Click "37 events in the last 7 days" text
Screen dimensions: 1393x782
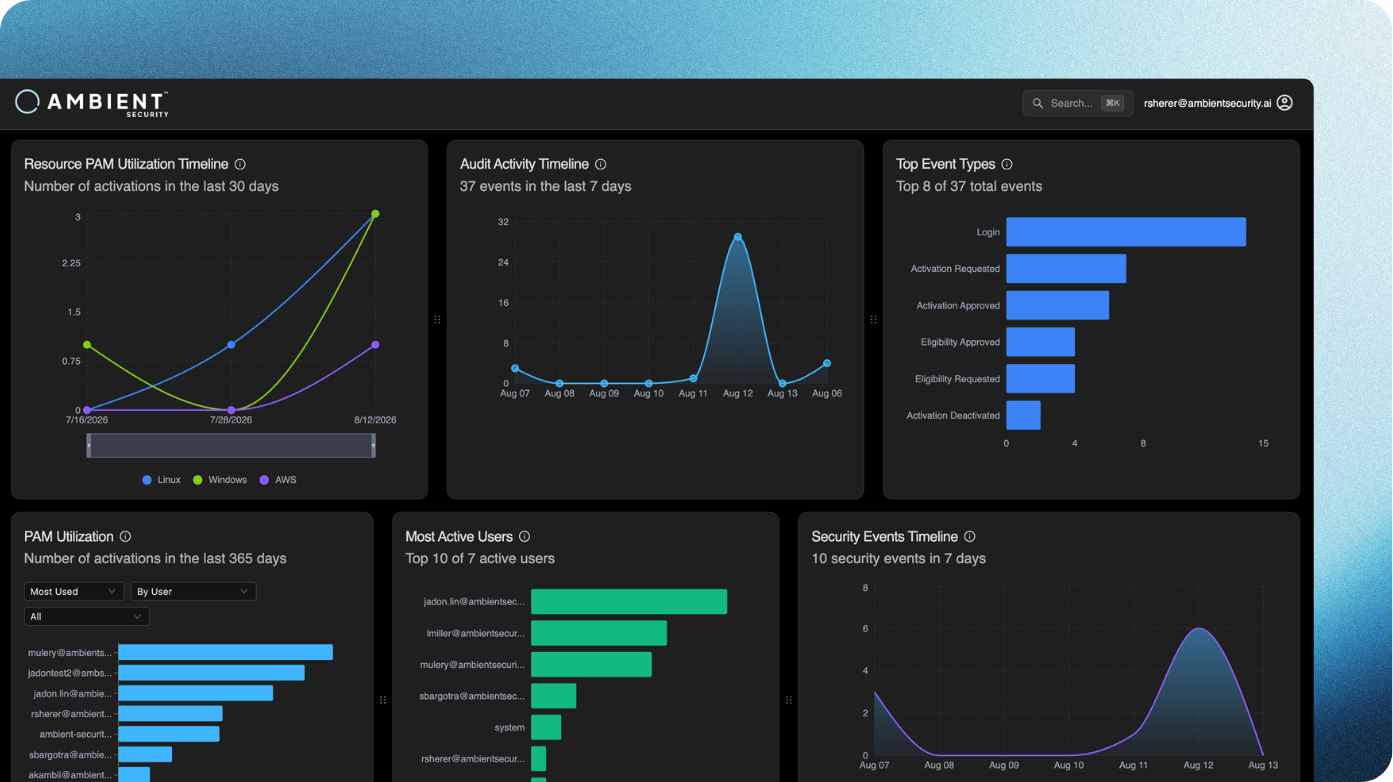(x=545, y=187)
